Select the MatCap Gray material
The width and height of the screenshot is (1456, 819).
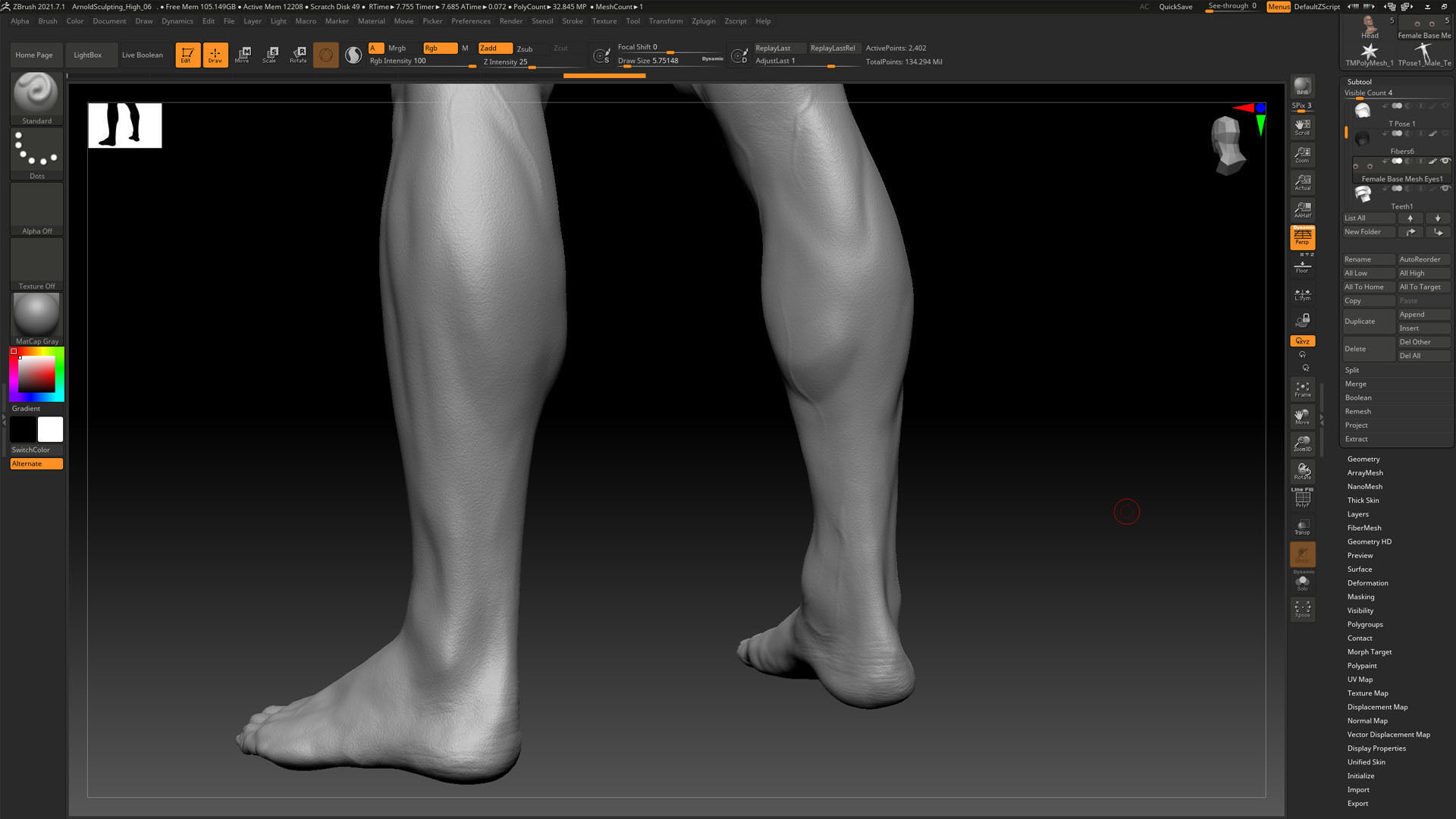pyautogui.click(x=35, y=313)
